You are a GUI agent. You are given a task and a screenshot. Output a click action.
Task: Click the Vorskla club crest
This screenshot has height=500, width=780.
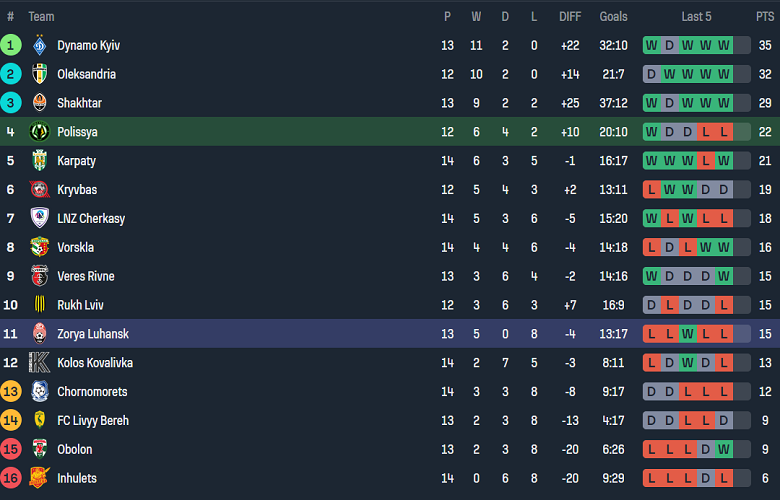(40, 247)
